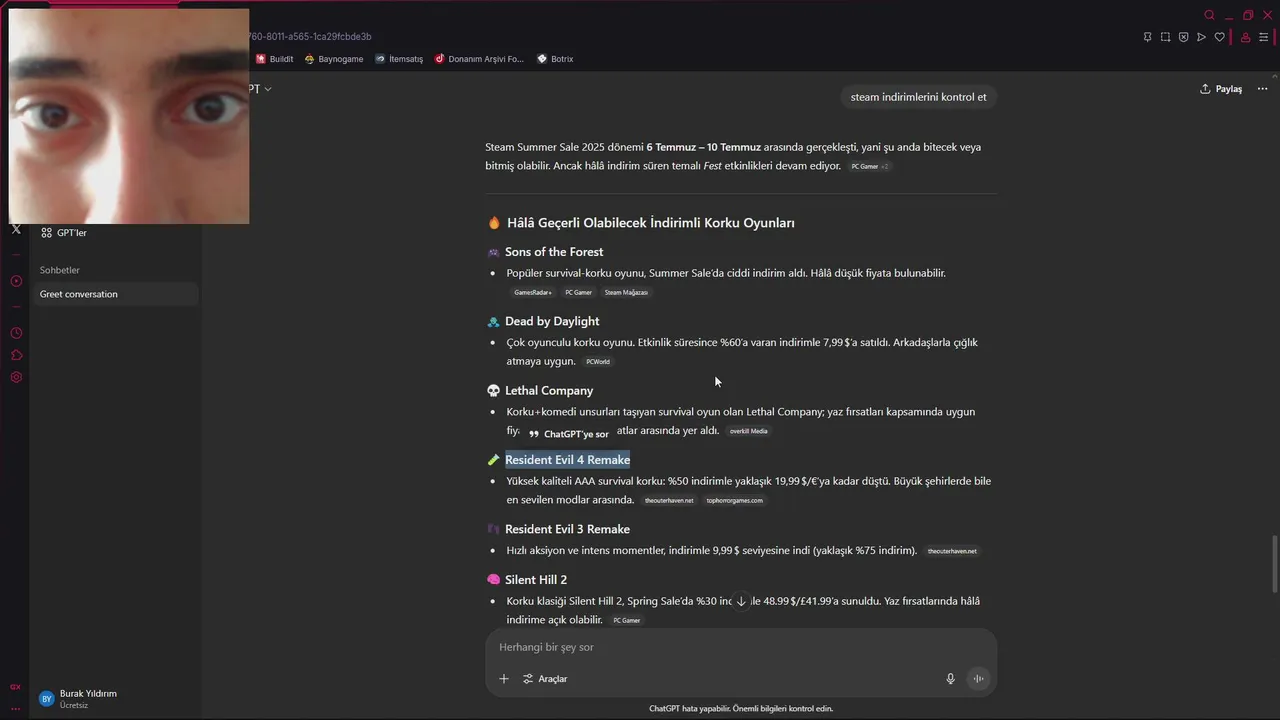Image resolution: width=1280 pixels, height=720 pixels.
Task: Select the Greet conversation chat
Action: (x=114, y=294)
